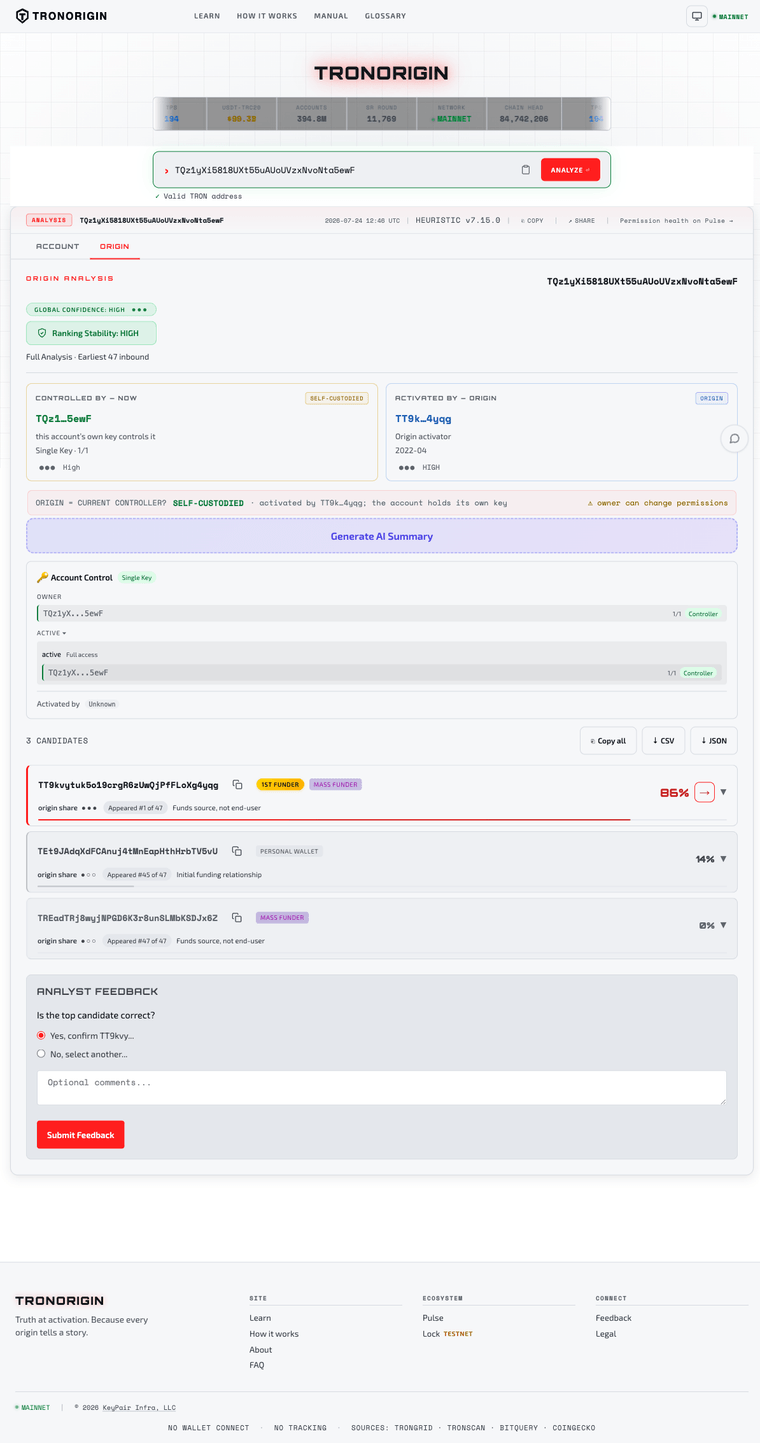Copy address TT9kvytuk5o19crgR6zUwQjPfFLoXg4yqg

(238, 785)
